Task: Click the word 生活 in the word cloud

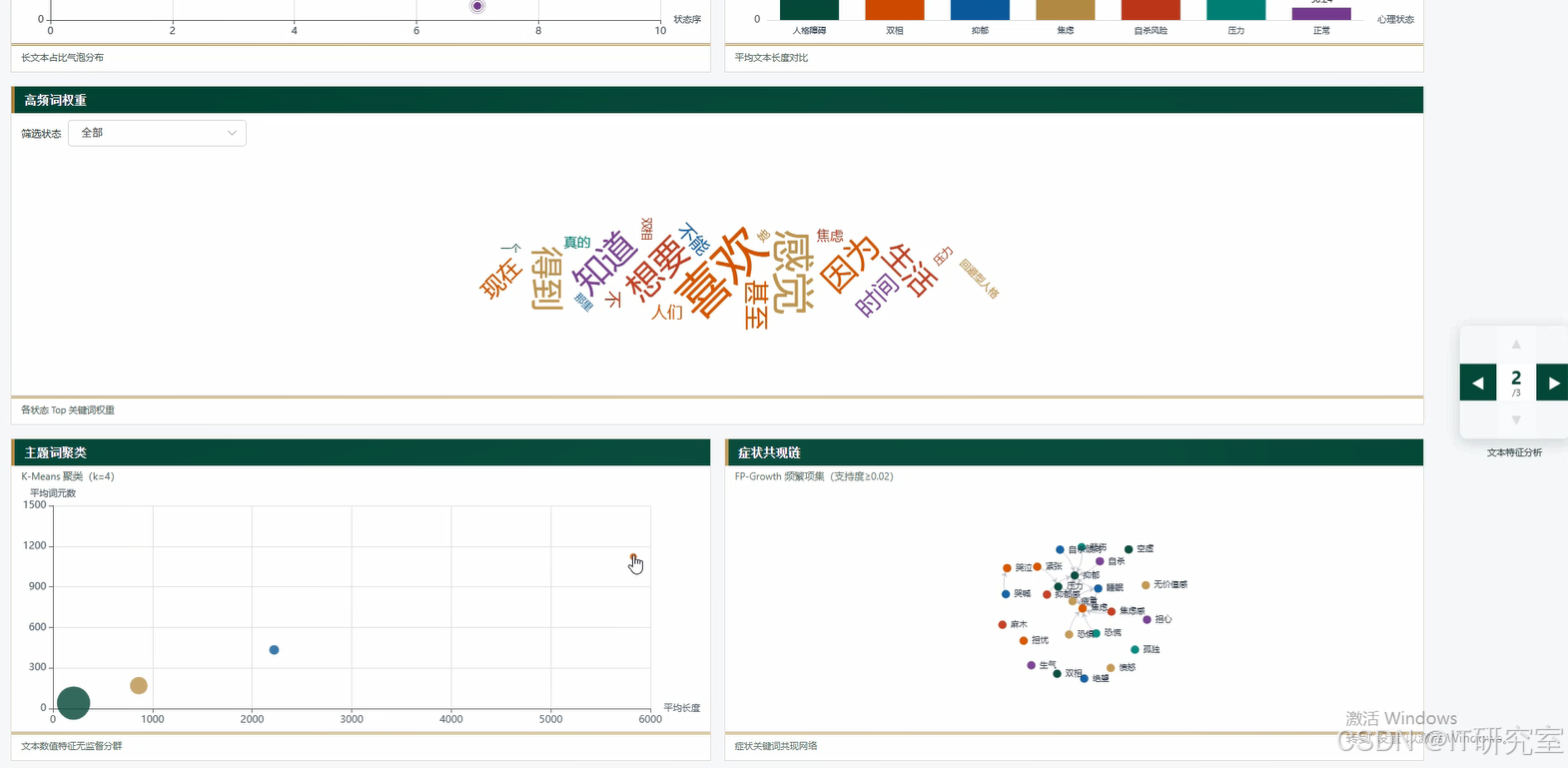Action: coord(911,271)
